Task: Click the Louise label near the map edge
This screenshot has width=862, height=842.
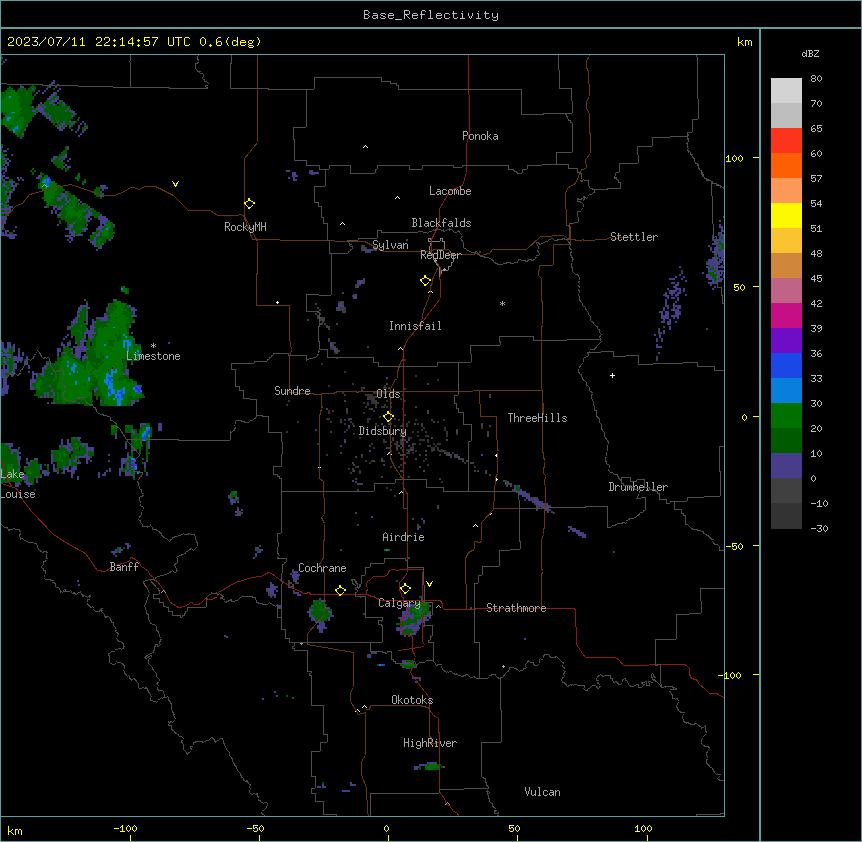Action: pos(18,494)
